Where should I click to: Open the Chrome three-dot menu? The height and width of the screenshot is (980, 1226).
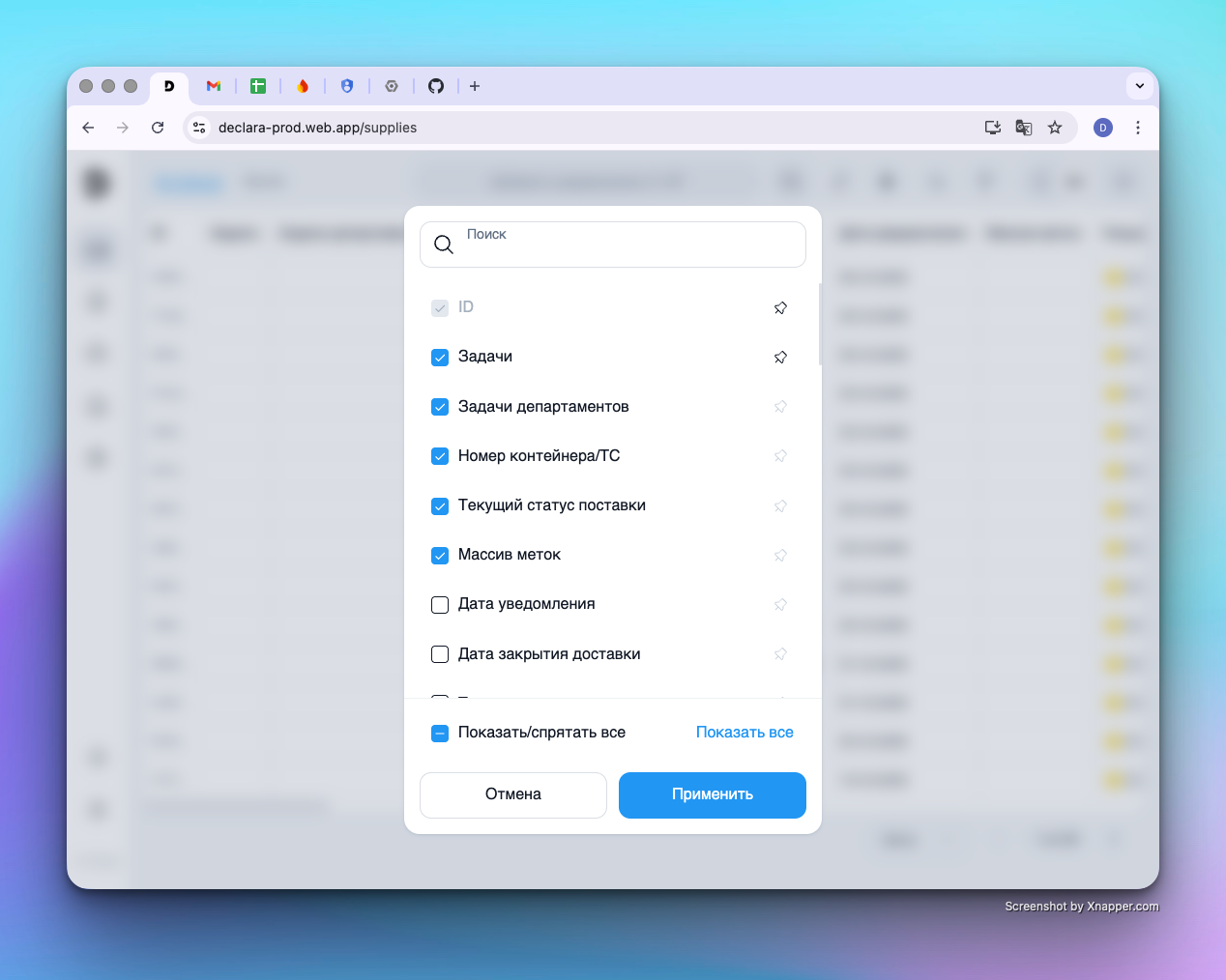[1138, 128]
